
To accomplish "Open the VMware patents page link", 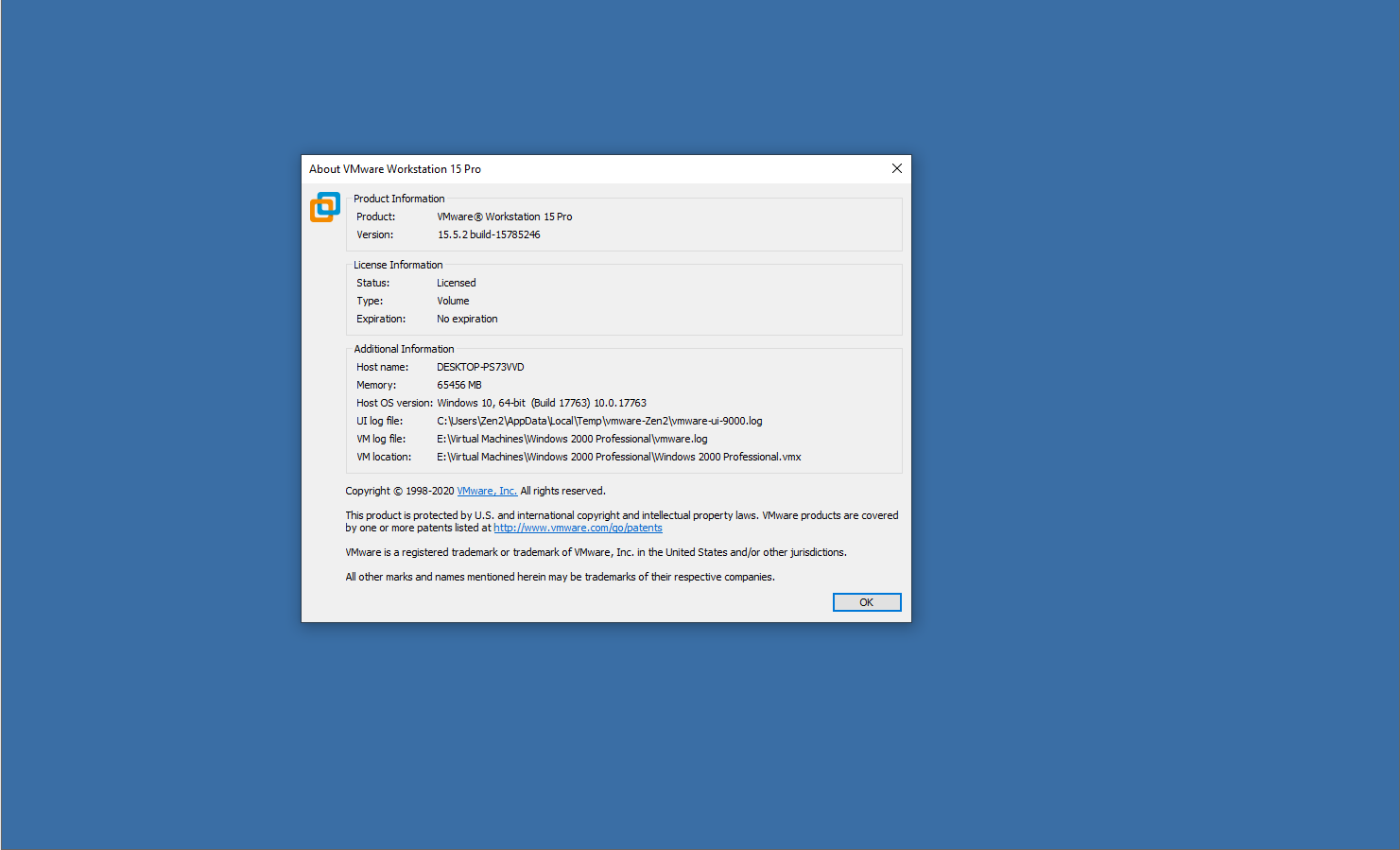I will [578, 528].
